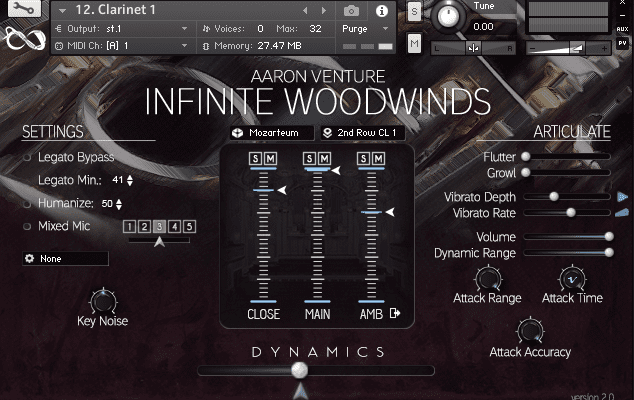
Task: Open the 2nd Row CL 1 position dropdown
Action: click(360, 133)
